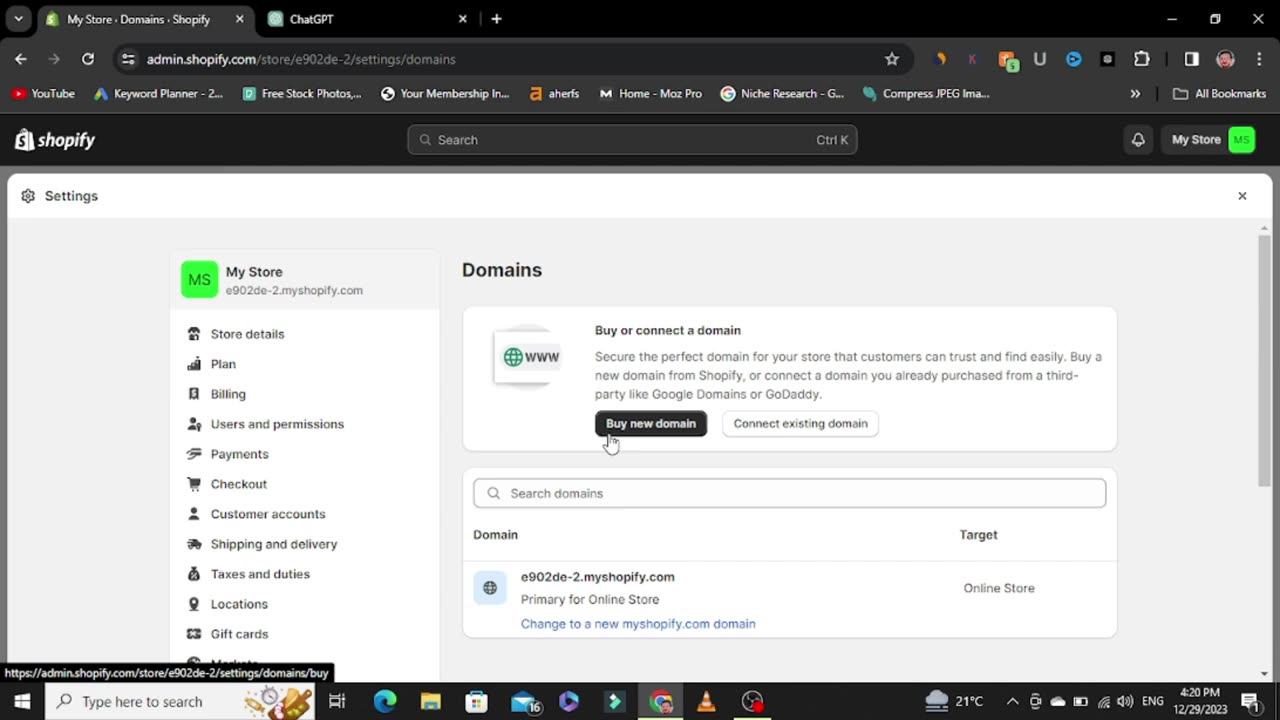Open the My Store account menu
1280x720 pixels.
[1212, 140]
